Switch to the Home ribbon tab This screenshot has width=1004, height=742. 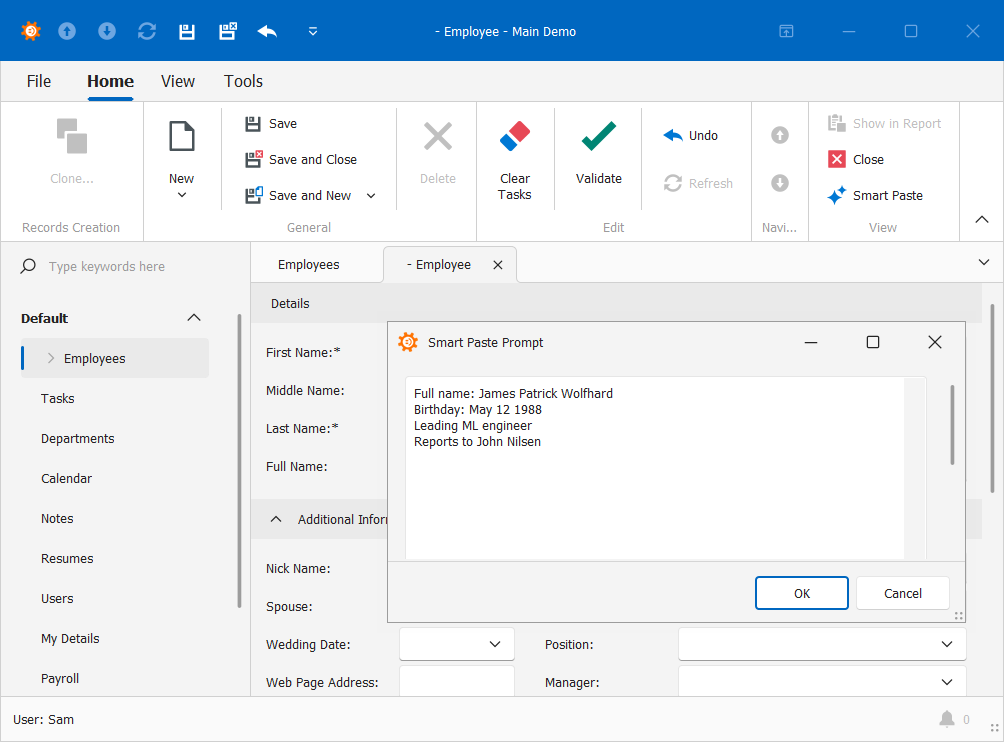click(110, 81)
